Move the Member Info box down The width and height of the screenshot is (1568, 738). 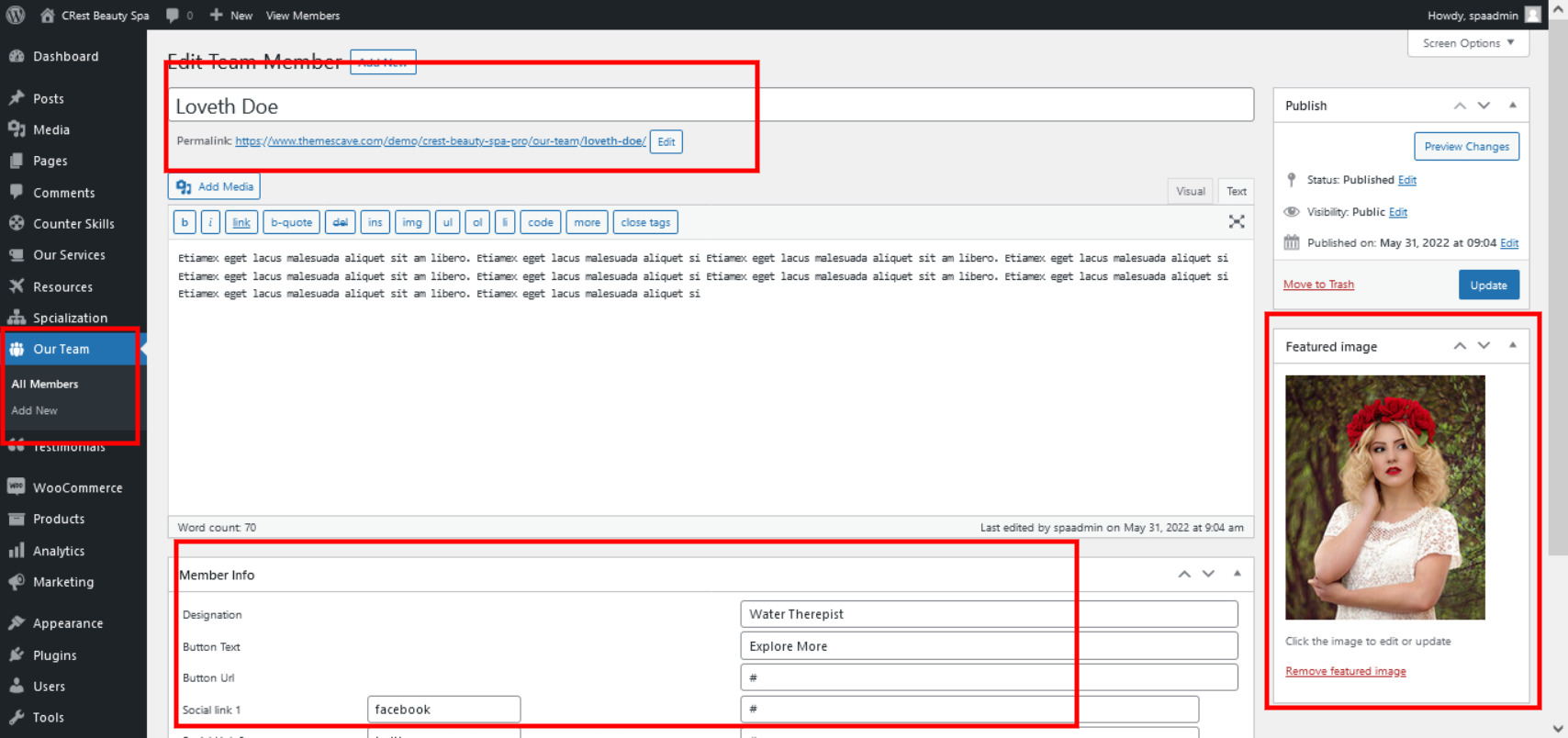point(1208,574)
